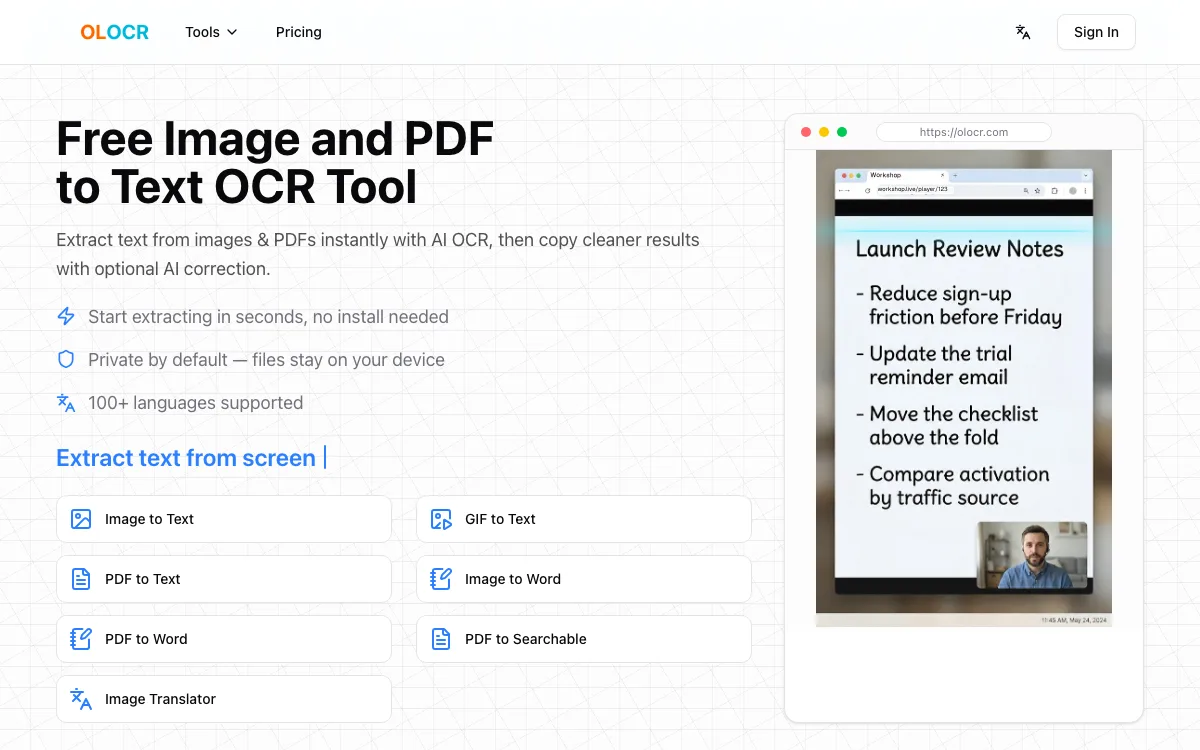Click 'Private by default' feature text

click(266, 360)
